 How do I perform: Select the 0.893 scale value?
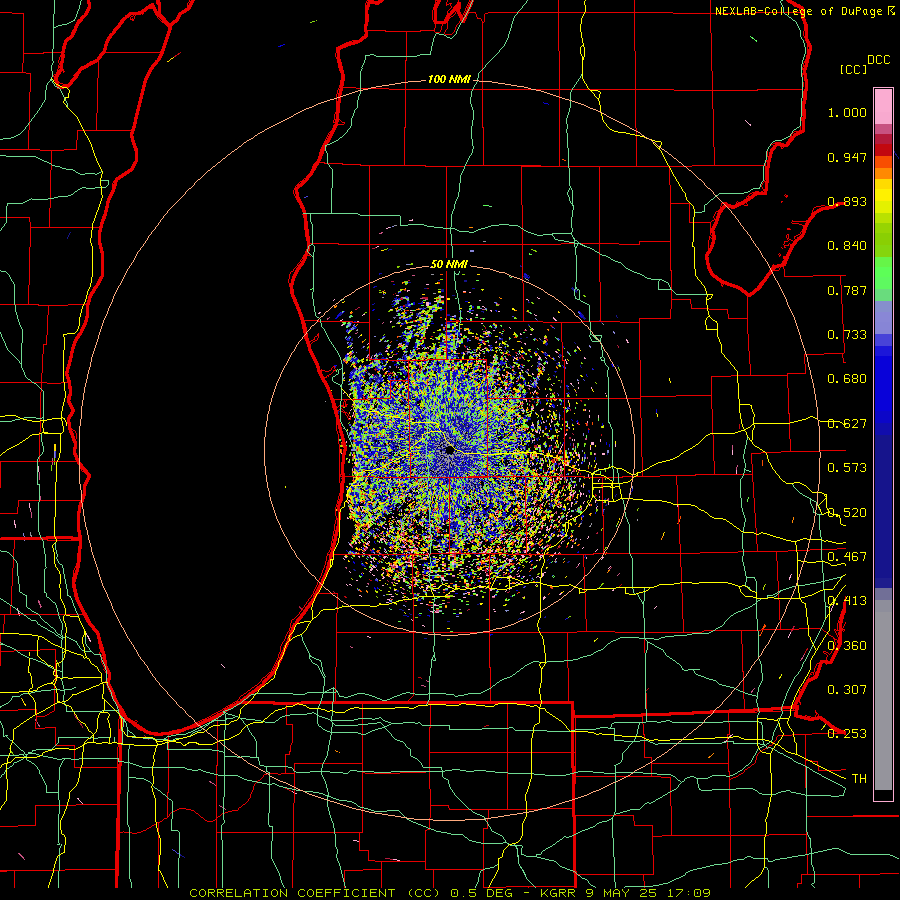pyautogui.click(x=847, y=201)
